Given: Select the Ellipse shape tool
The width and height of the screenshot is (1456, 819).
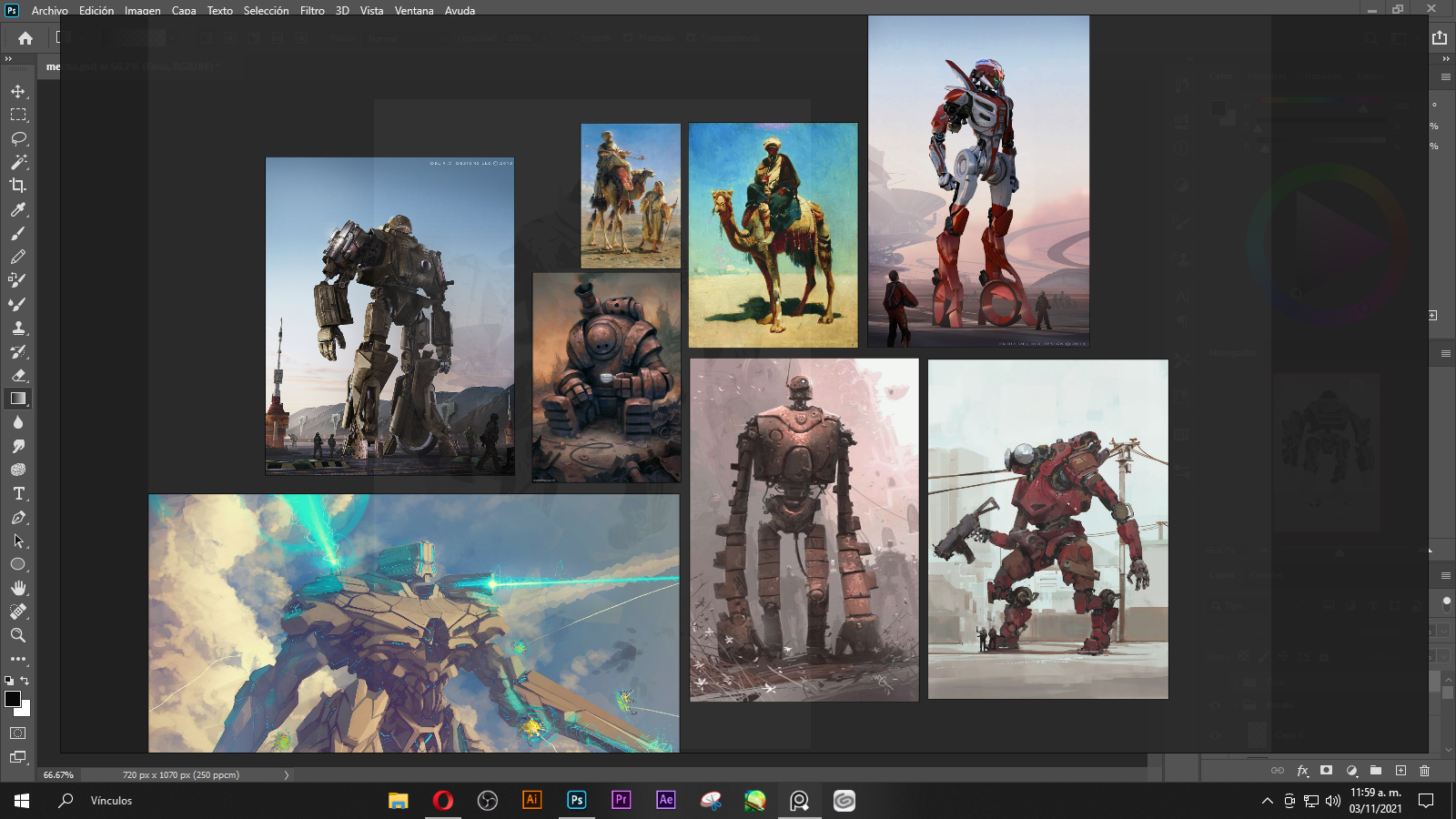Looking at the screenshot, I should click(x=18, y=564).
